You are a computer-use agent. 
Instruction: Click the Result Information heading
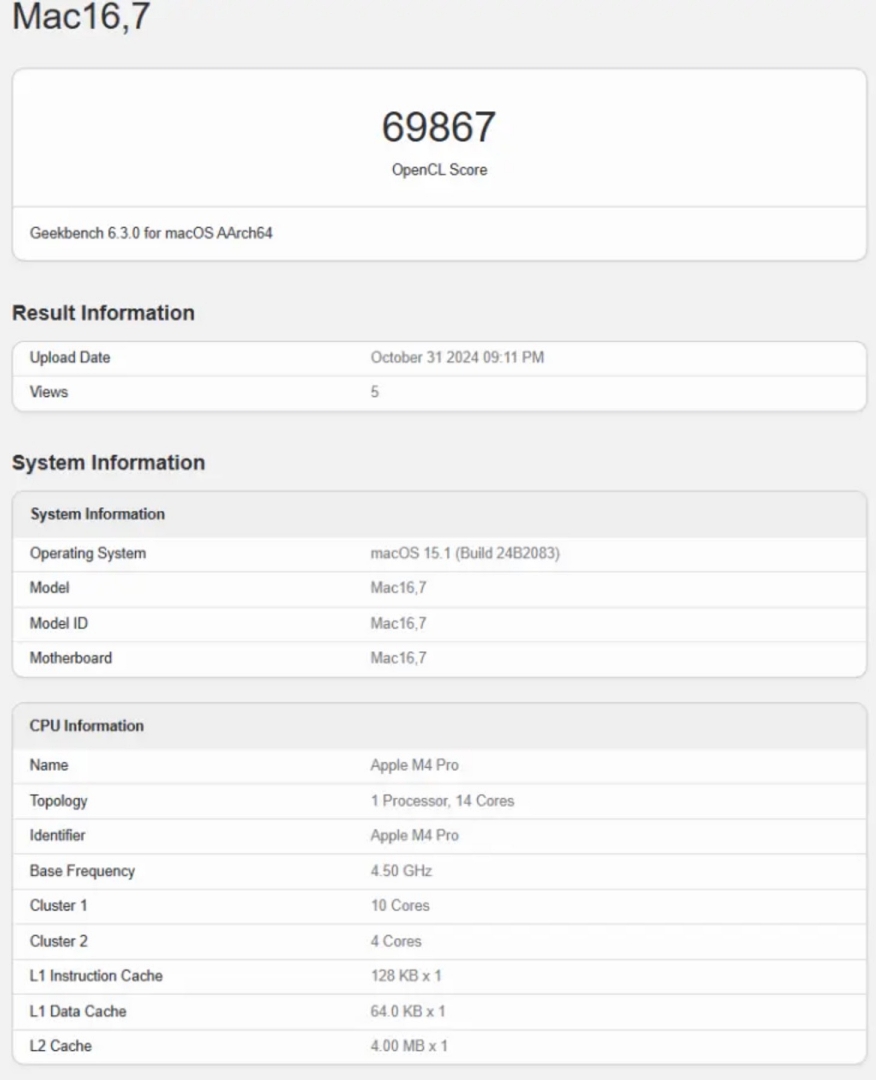[x=103, y=313]
